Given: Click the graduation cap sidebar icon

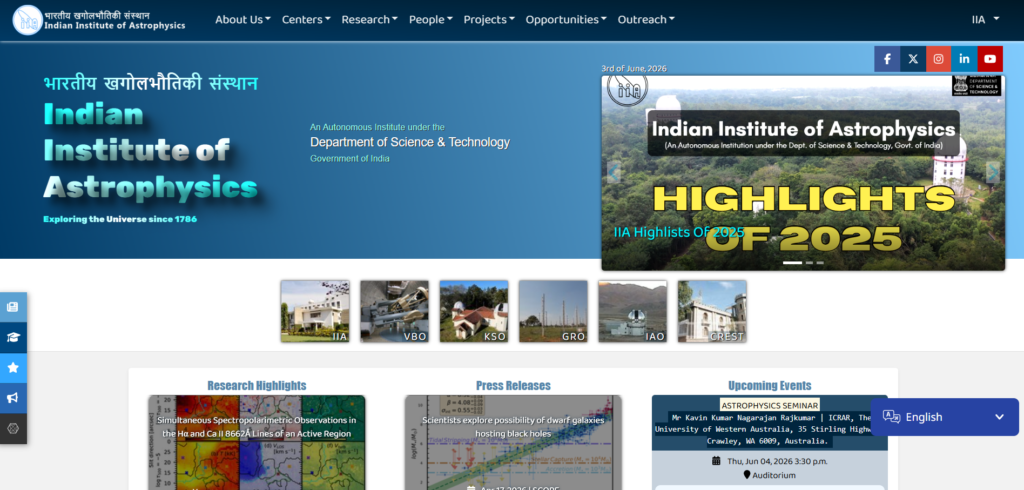Looking at the screenshot, I should (x=13, y=337).
